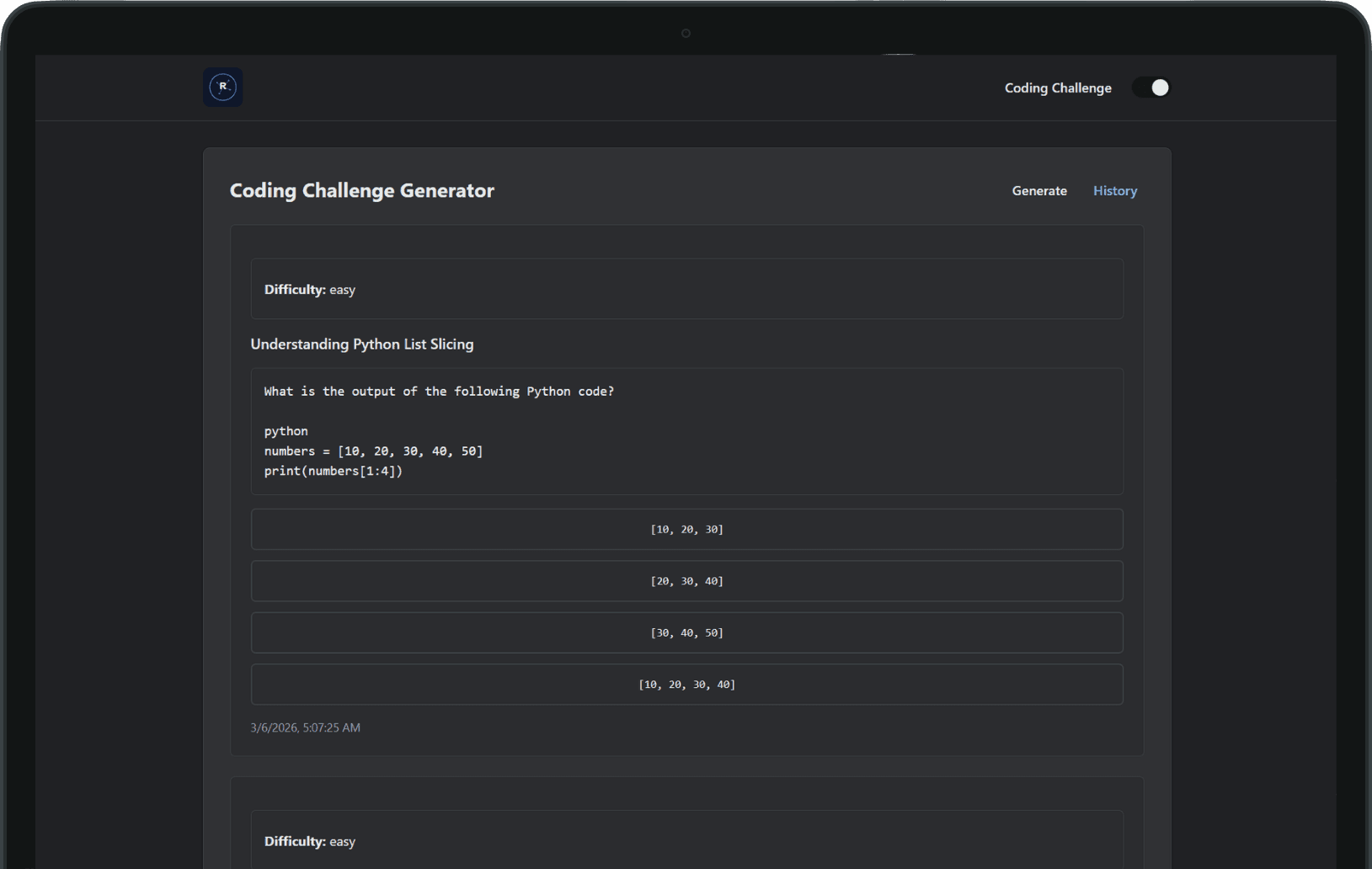Select the answer [20, 30, 40]
The width and height of the screenshot is (1372, 869).
686,580
